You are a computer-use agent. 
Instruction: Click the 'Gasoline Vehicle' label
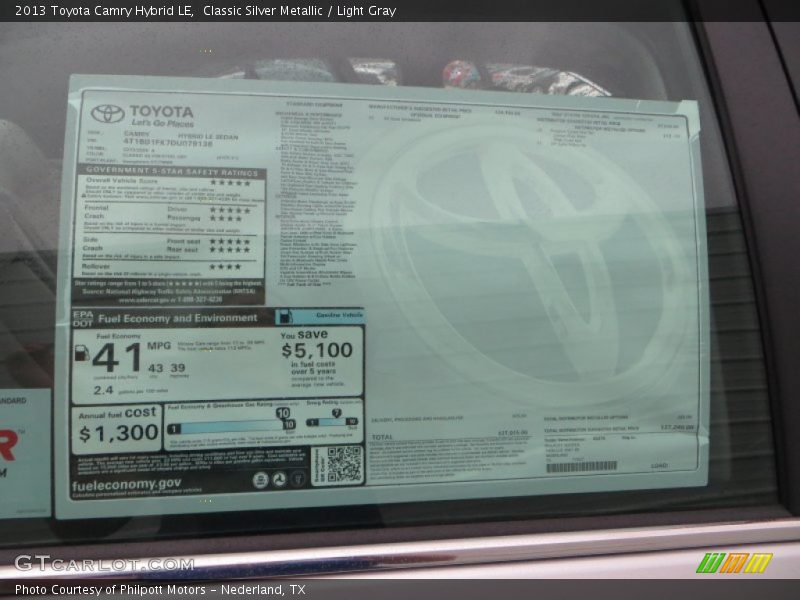pyautogui.click(x=339, y=315)
